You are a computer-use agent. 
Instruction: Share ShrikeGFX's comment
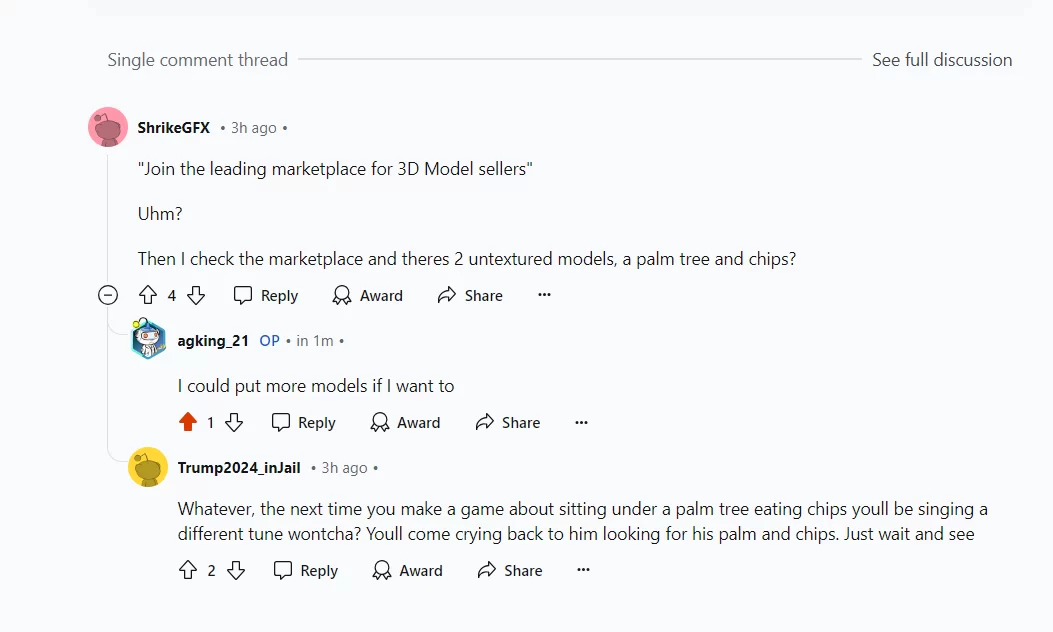tap(470, 296)
